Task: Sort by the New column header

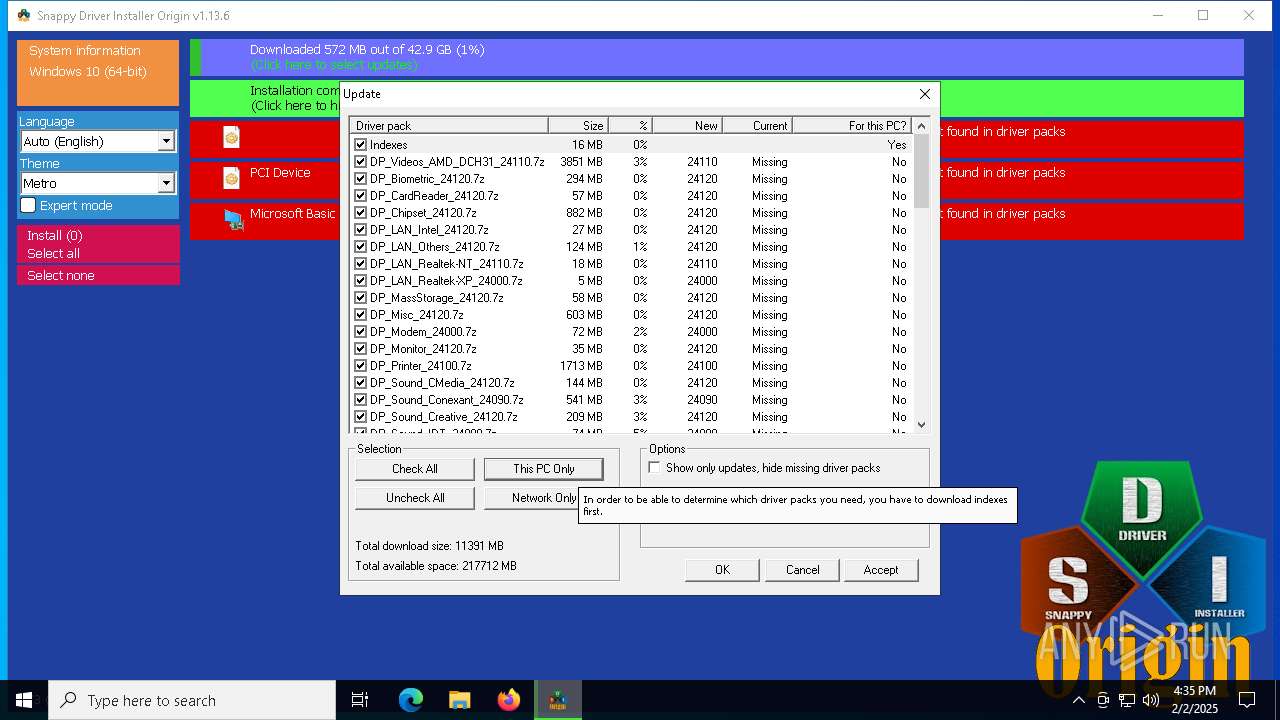Action: point(687,126)
